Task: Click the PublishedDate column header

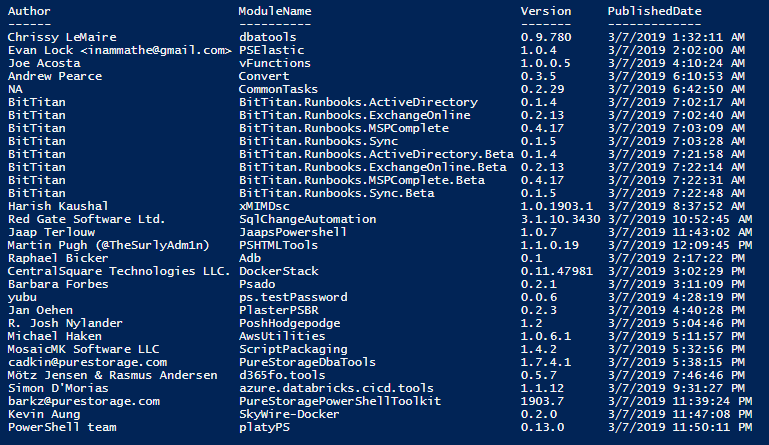Action: (x=655, y=11)
